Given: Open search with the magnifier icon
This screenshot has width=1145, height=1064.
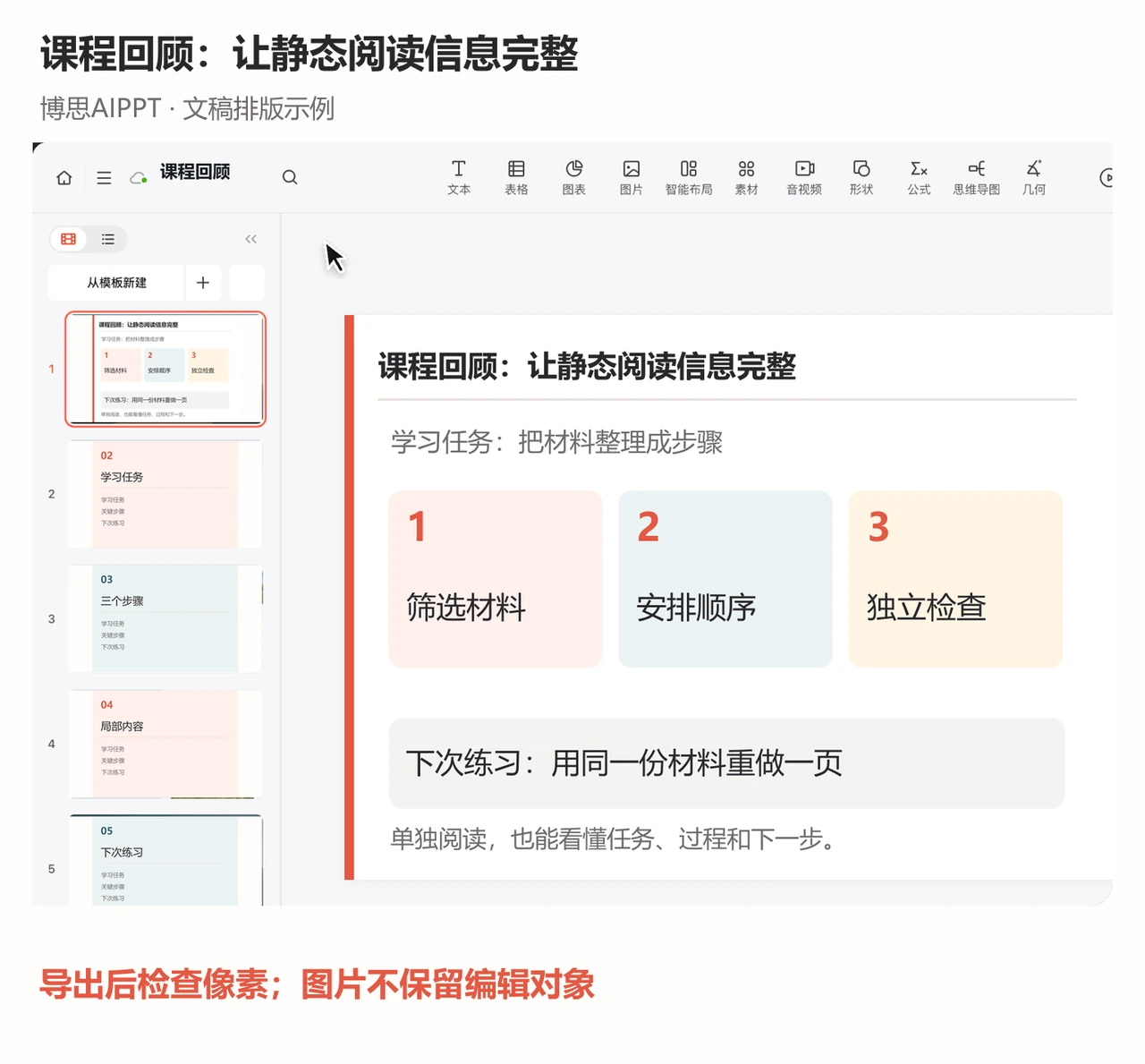Looking at the screenshot, I should (290, 177).
